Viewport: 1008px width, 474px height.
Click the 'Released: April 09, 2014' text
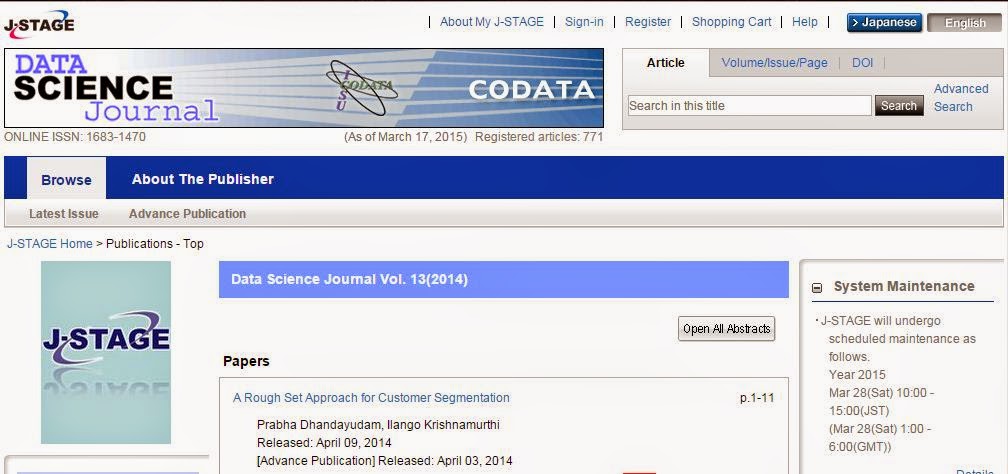(324, 442)
